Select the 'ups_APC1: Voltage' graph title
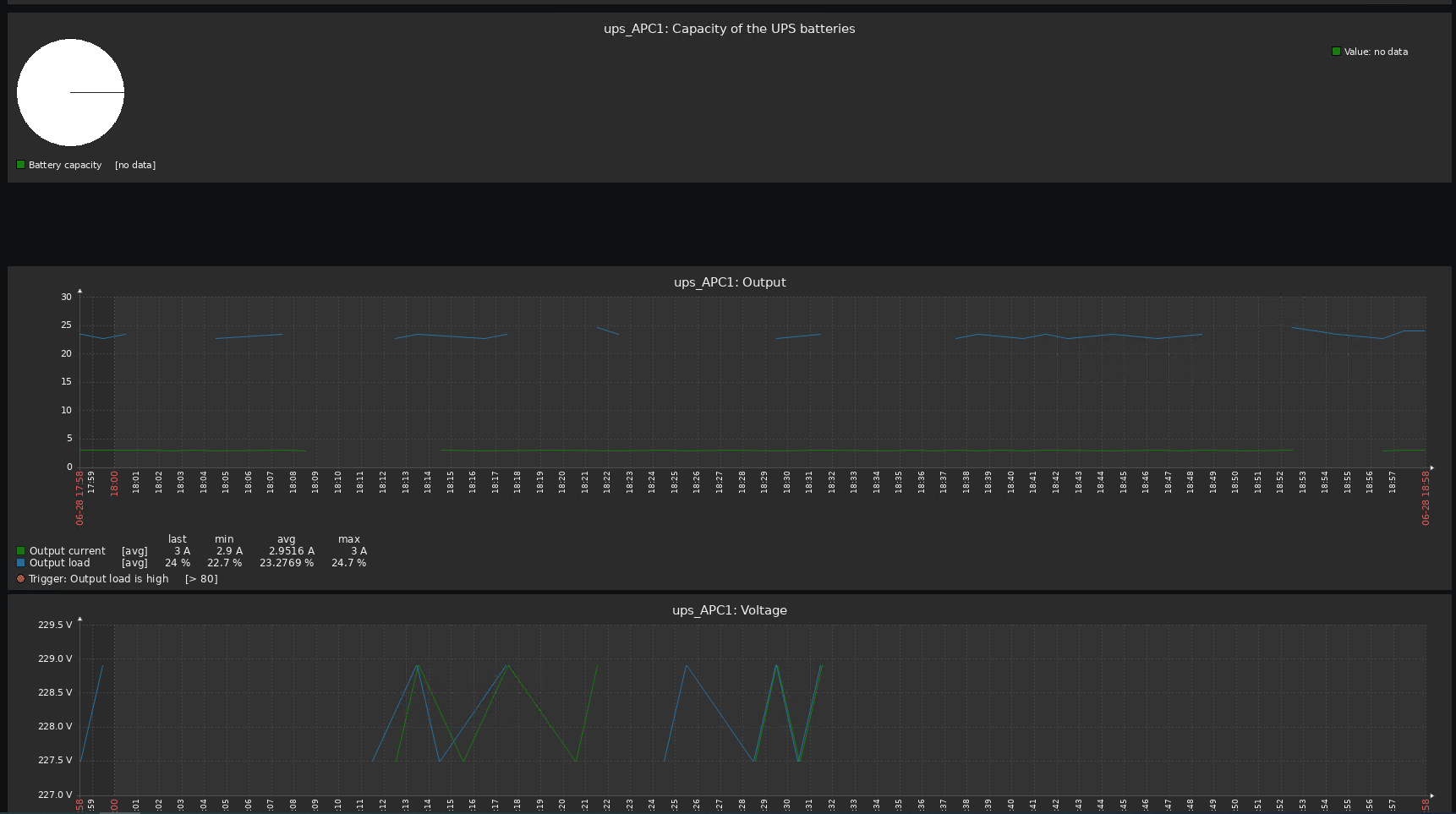 pos(730,610)
